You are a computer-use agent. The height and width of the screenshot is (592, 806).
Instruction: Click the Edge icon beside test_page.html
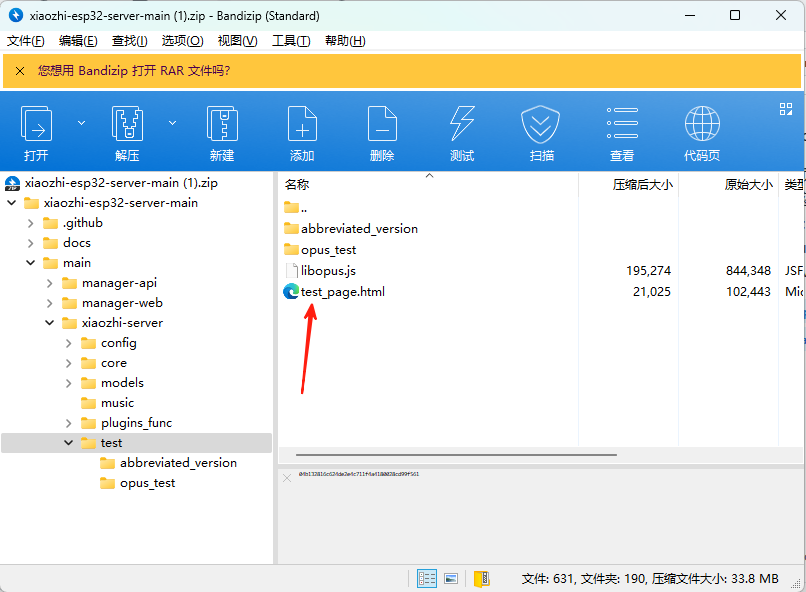[x=291, y=291]
